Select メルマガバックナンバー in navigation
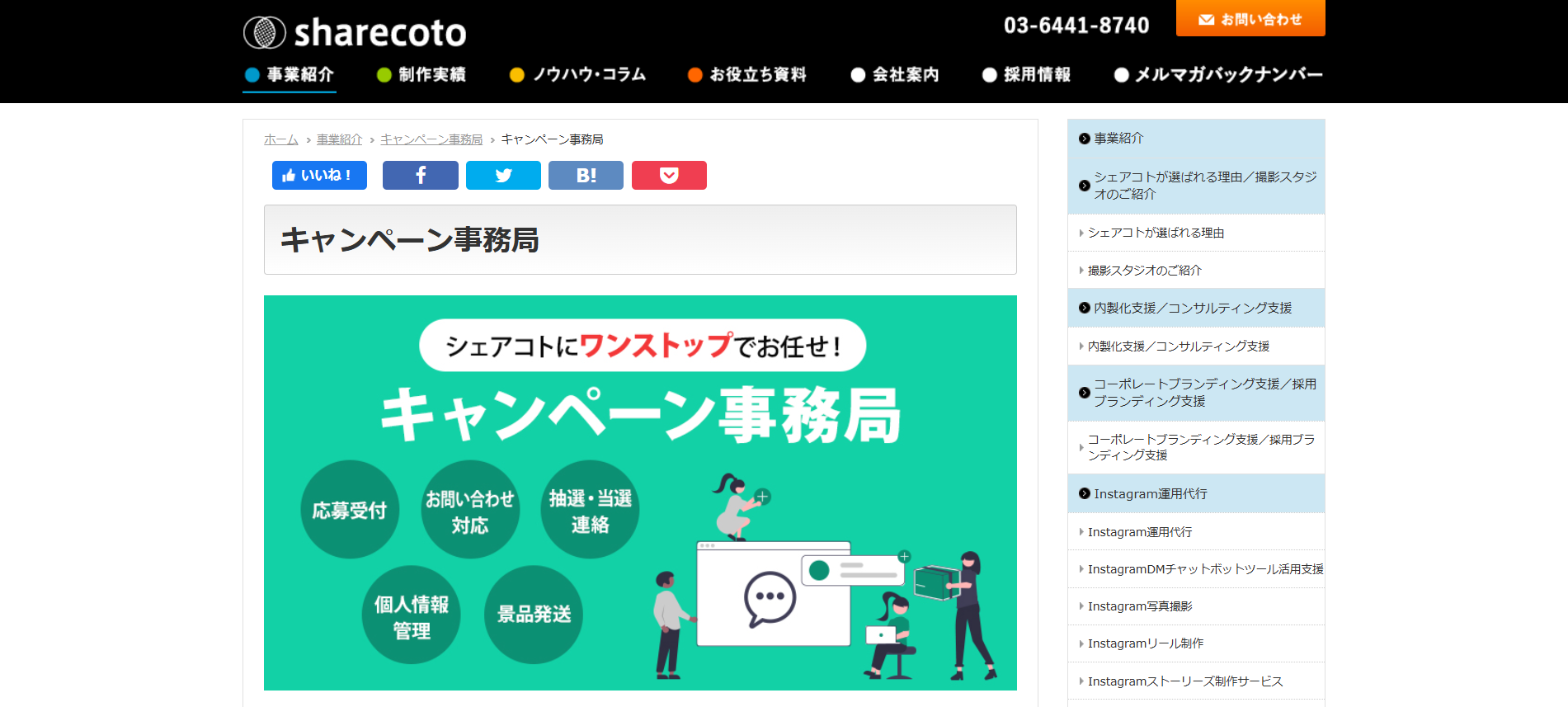The width and height of the screenshot is (1568, 707). click(x=1217, y=75)
